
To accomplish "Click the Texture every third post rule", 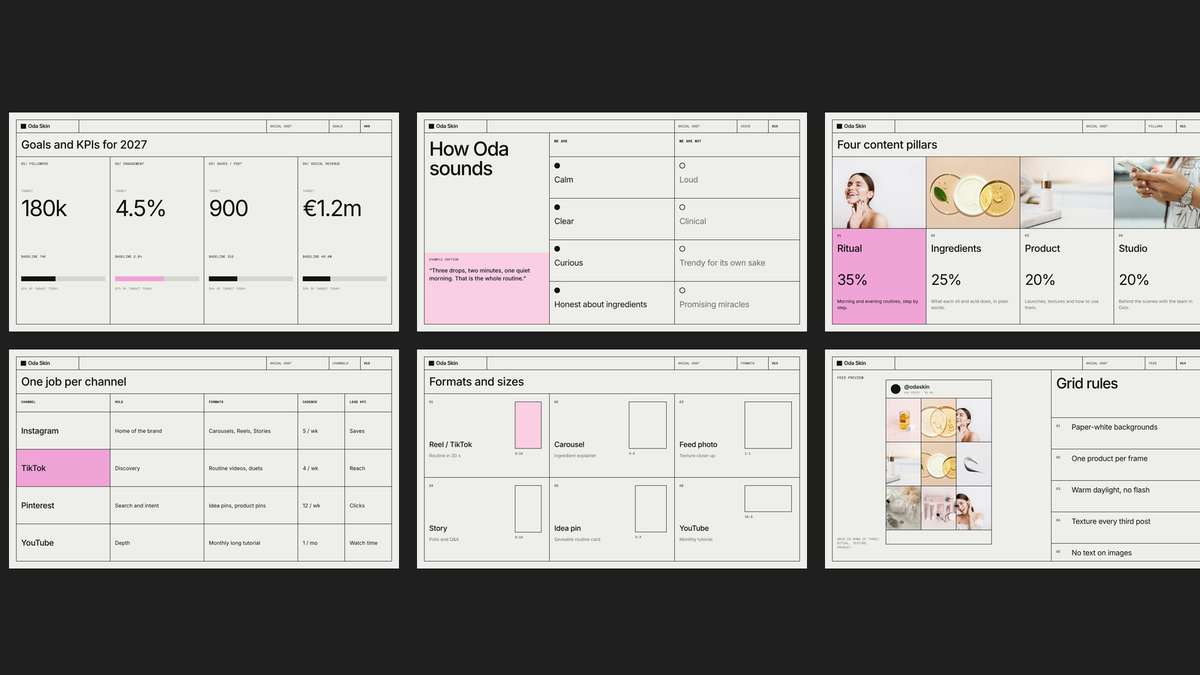I will tap(1111, 521).
